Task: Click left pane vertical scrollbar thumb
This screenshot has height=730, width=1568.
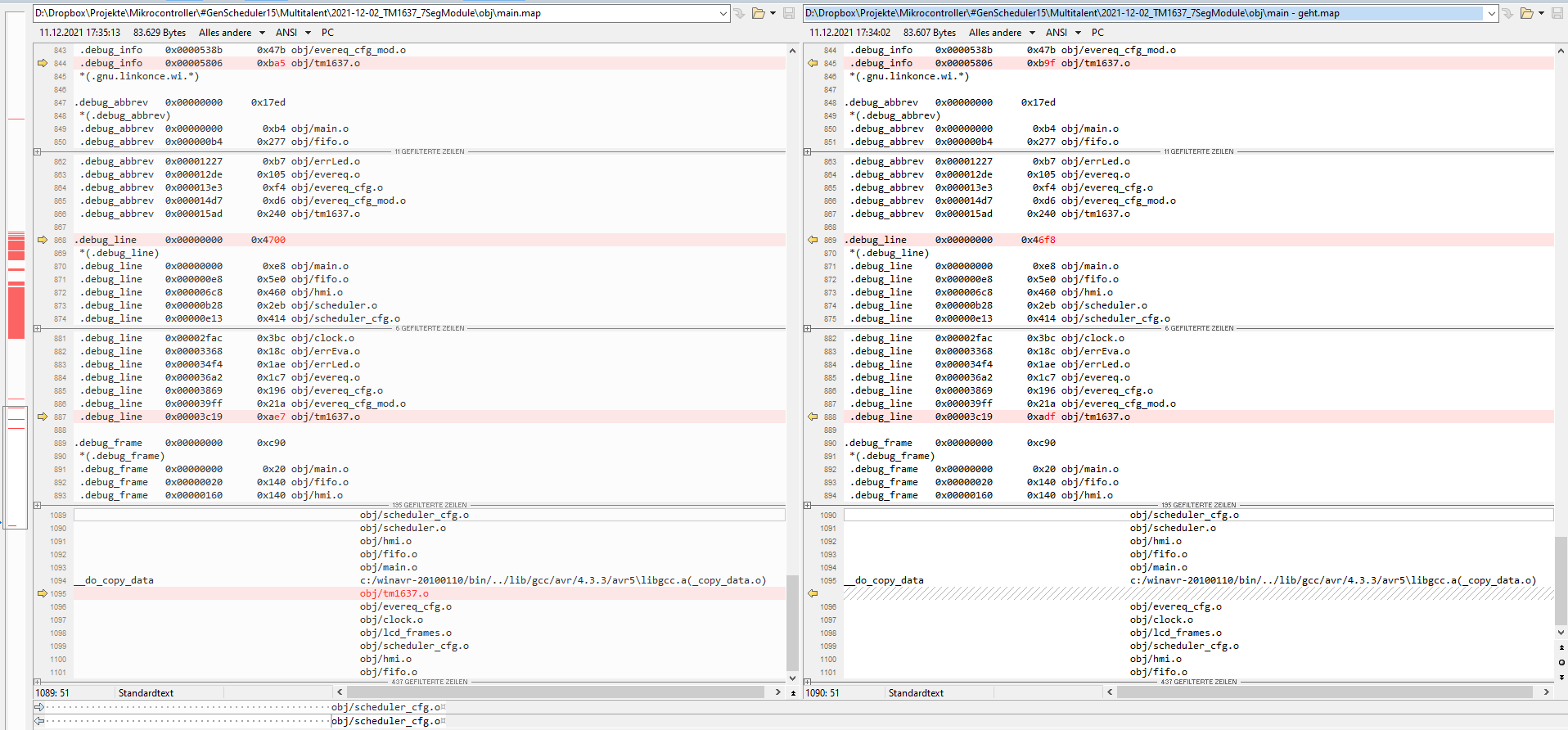Action: 791,622
